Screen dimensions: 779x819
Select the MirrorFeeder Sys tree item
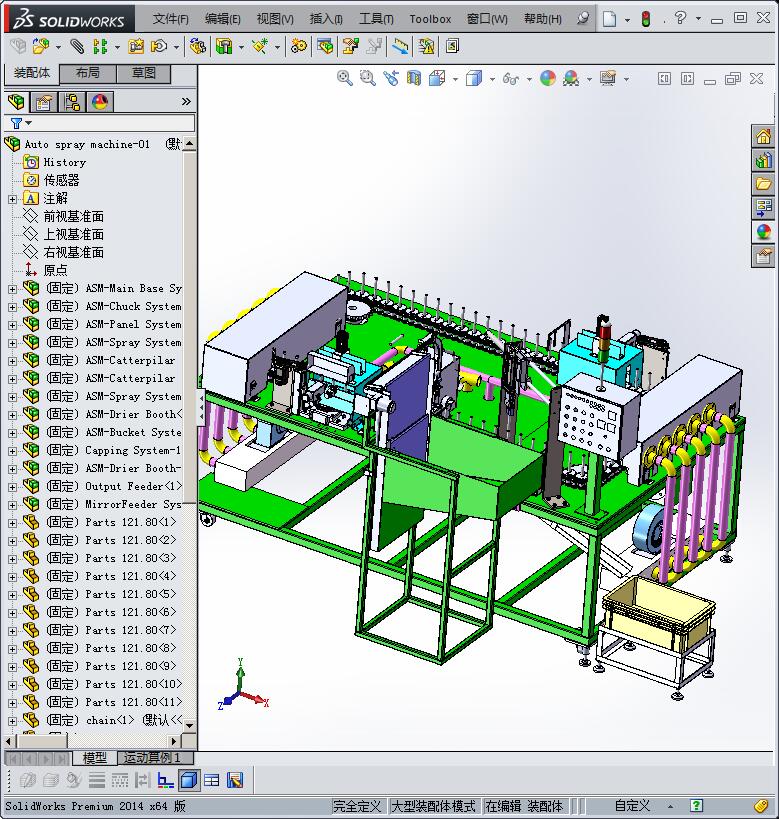(x=114, y=505)
